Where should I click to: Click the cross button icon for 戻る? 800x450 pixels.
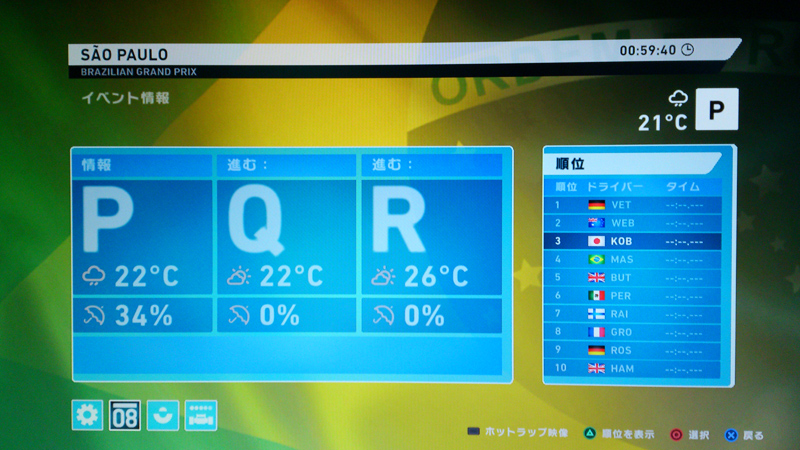(731, 435)
